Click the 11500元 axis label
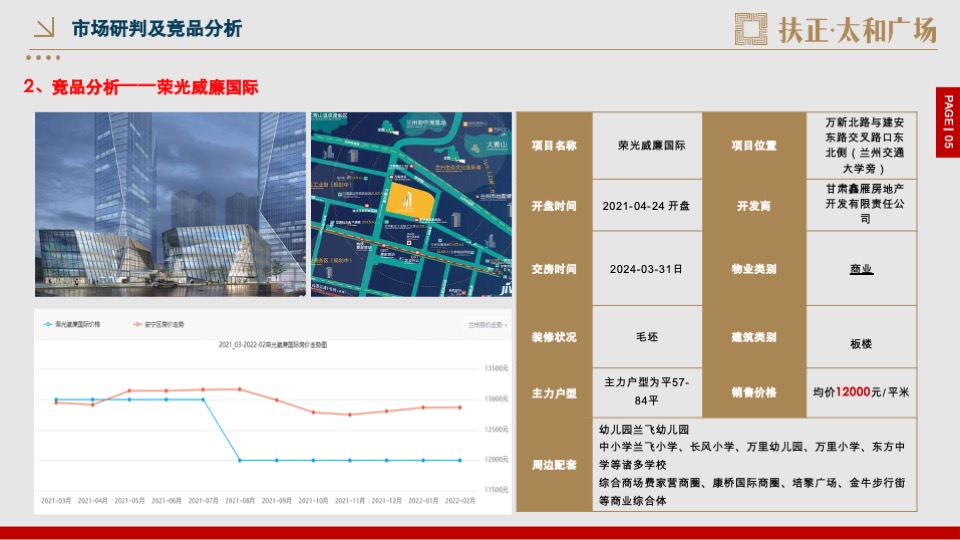 496,489
